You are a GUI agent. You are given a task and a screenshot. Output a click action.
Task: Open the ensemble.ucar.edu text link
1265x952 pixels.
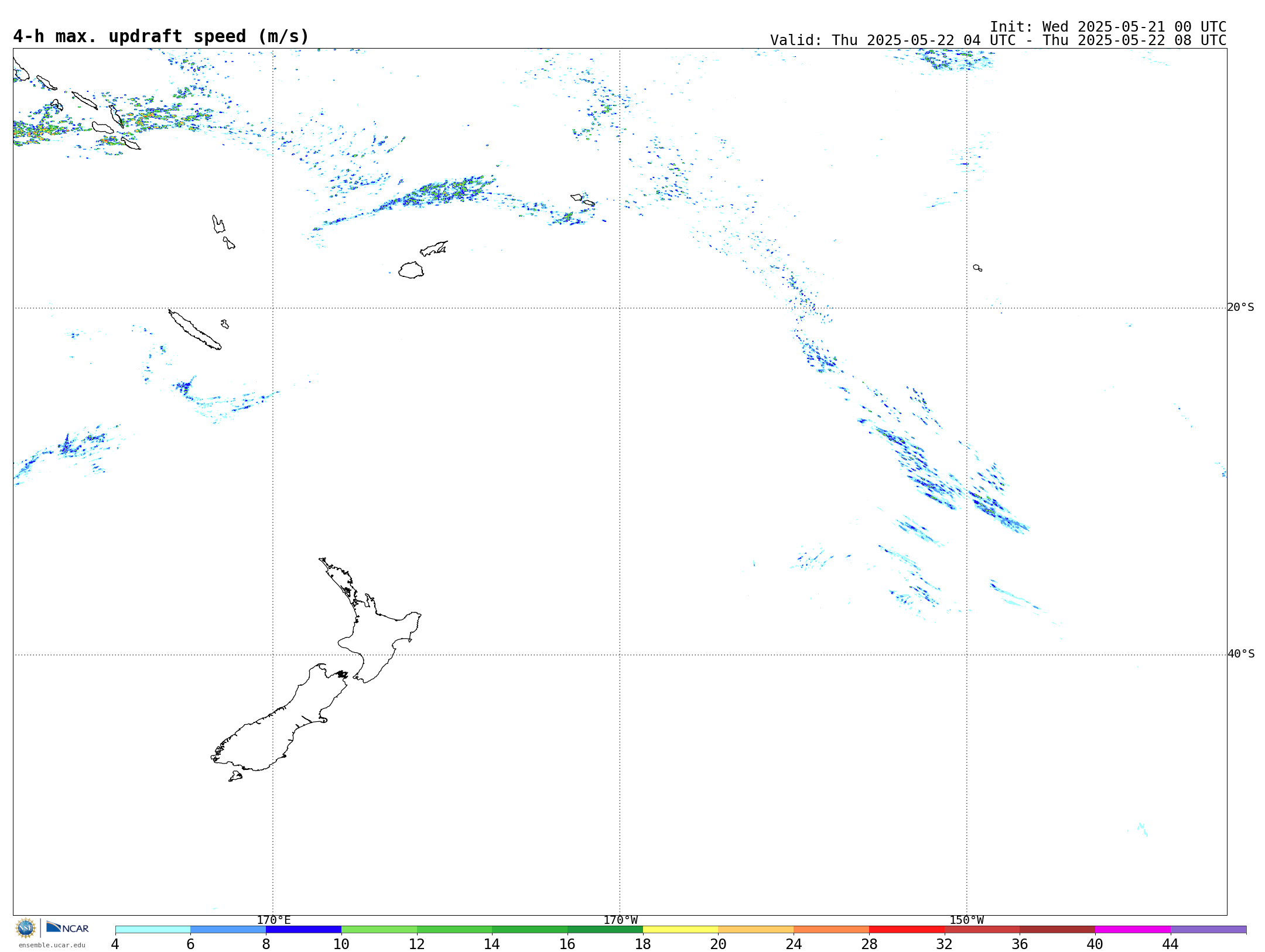tap(52, 945)
